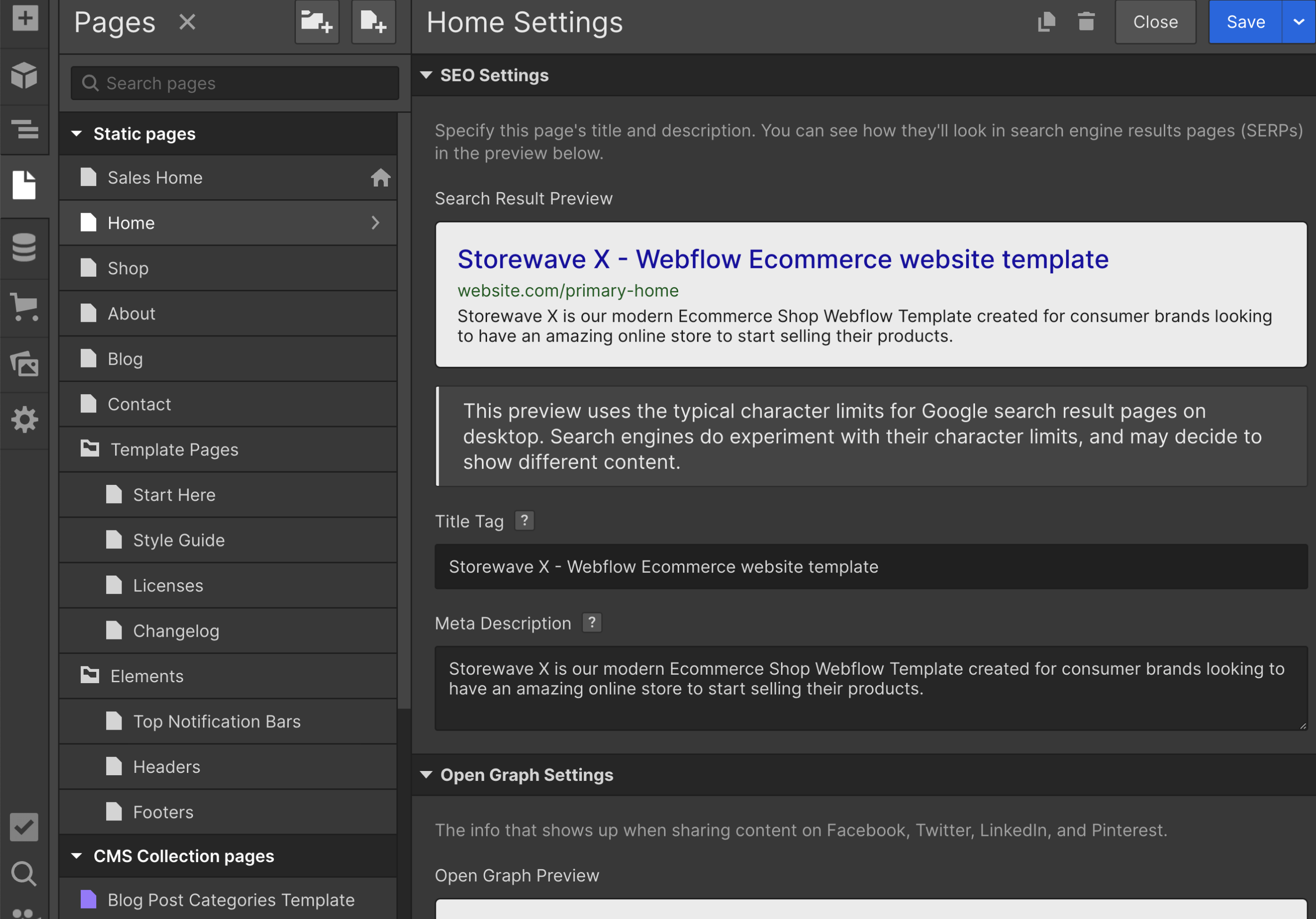Click the Meta Description text area

point(871,688)
